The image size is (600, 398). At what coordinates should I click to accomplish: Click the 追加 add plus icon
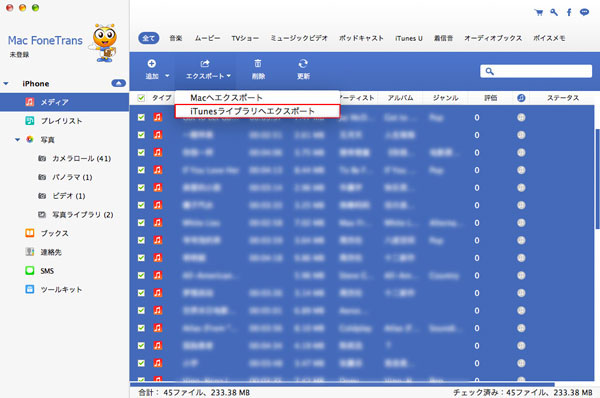pyautogui.click(x=152, y=64)
